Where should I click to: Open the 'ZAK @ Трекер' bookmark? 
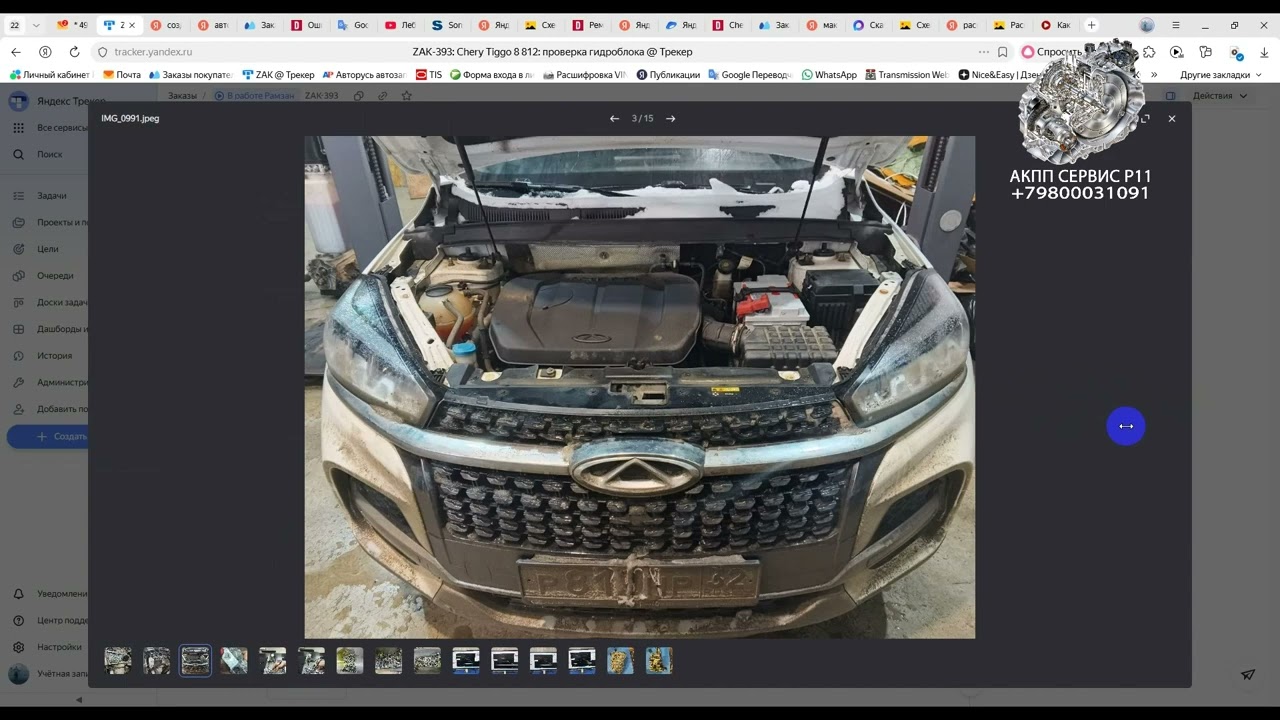(x=278, y=75)
